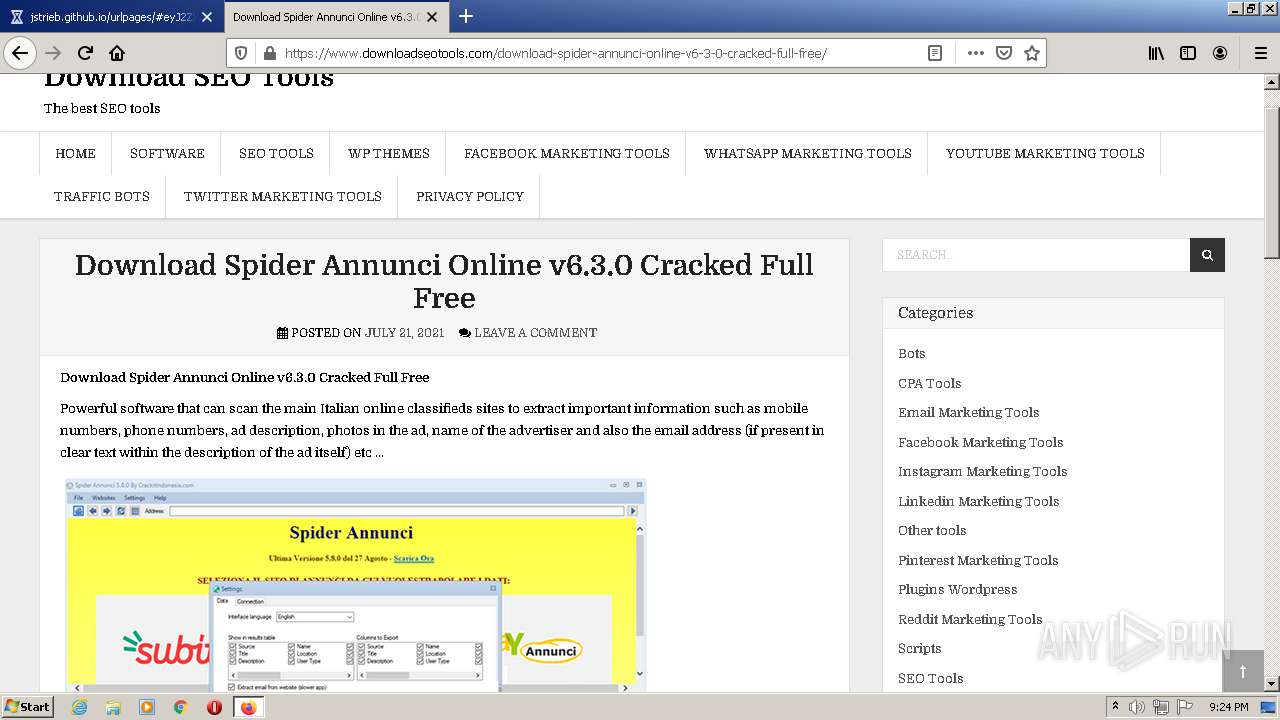Open SEO Tools category in sidebar
The height and width of the screenshot is (720, 1280).
point(931,678)
